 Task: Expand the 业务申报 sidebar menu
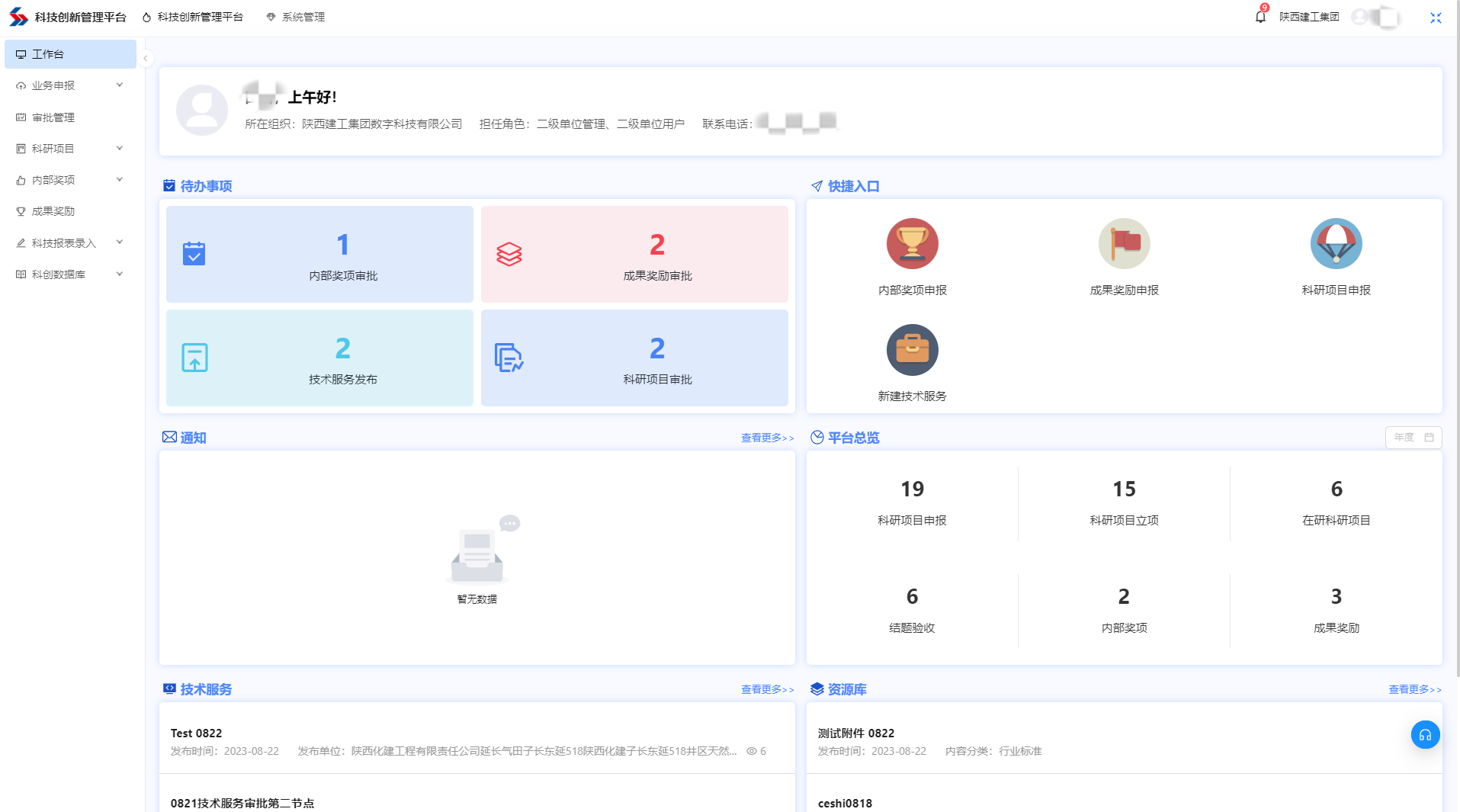click(x=70, y=85)
